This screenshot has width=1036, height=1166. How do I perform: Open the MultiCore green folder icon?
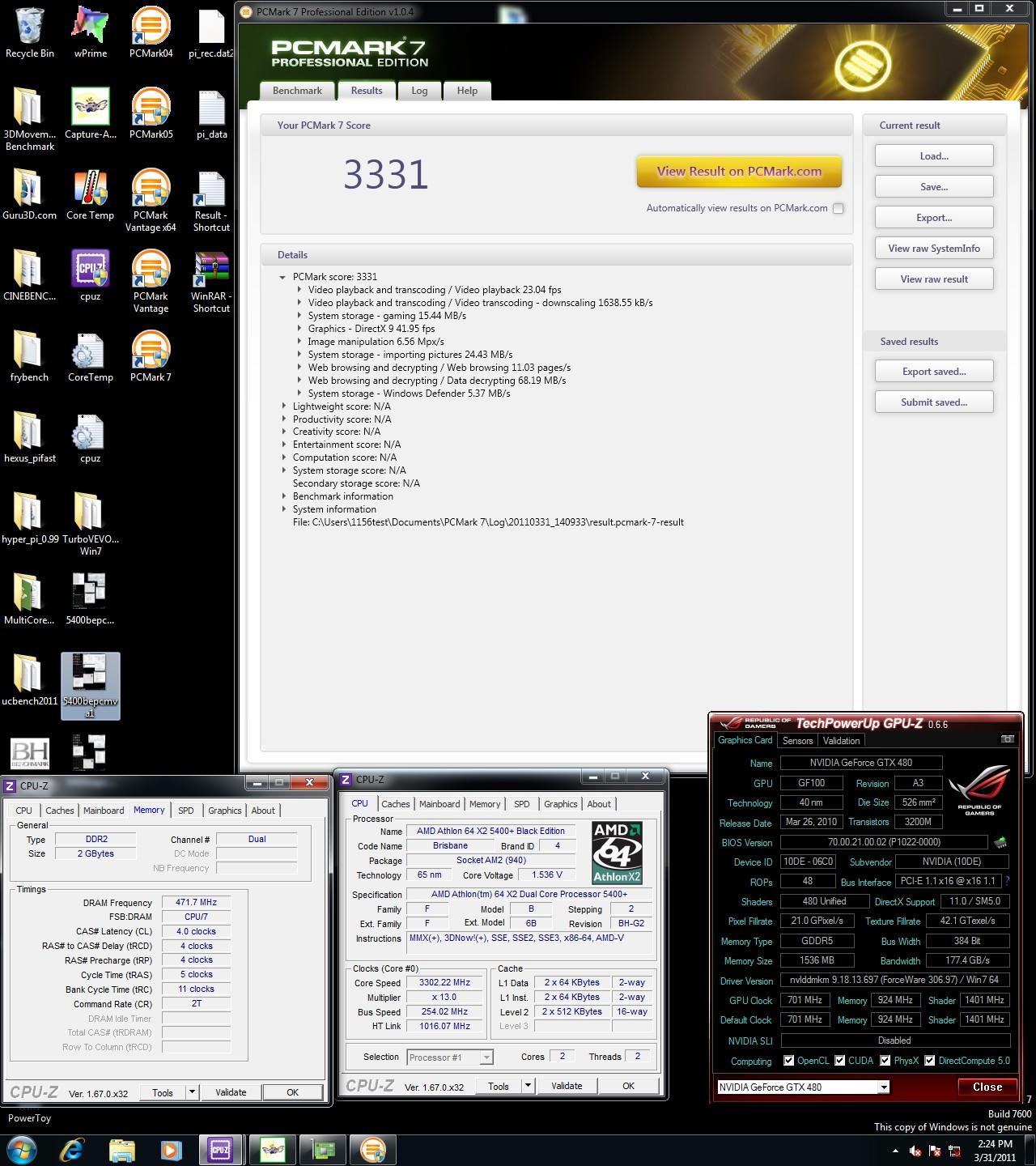(x=30, y=599)
